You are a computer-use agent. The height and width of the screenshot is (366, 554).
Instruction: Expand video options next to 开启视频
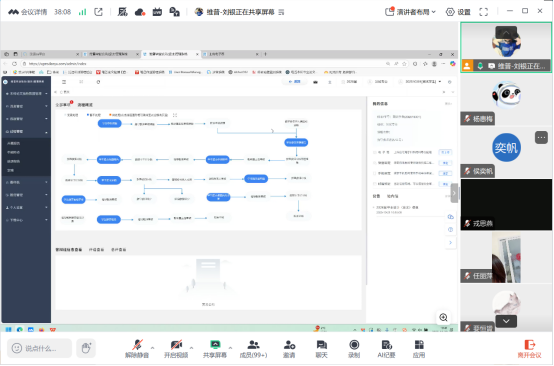(191, 348)
